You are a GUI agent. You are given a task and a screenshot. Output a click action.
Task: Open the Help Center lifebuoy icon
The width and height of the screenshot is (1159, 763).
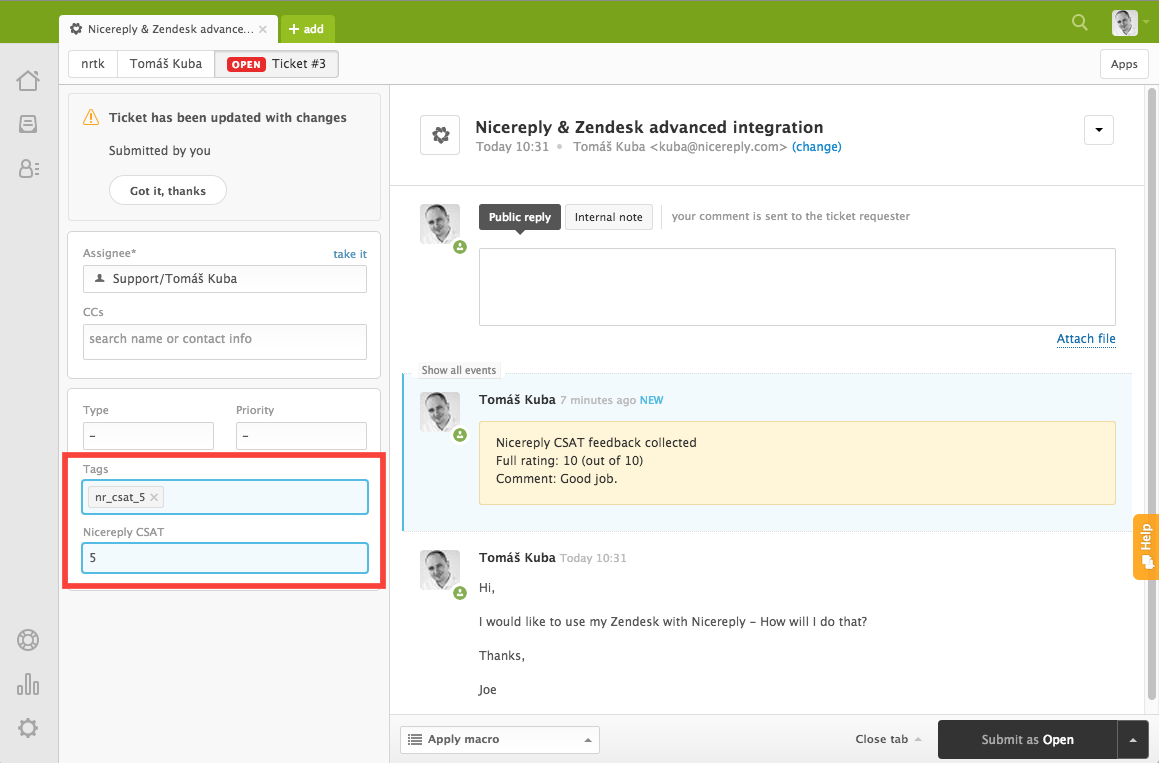[28, 640]
